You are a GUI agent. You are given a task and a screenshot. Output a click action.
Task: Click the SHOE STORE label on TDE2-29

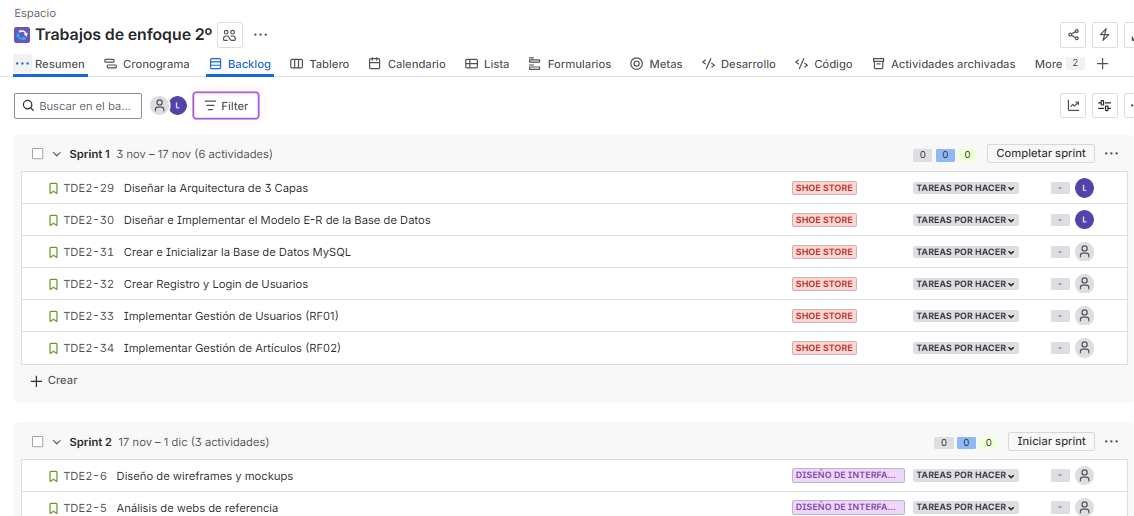coord(824,188)
